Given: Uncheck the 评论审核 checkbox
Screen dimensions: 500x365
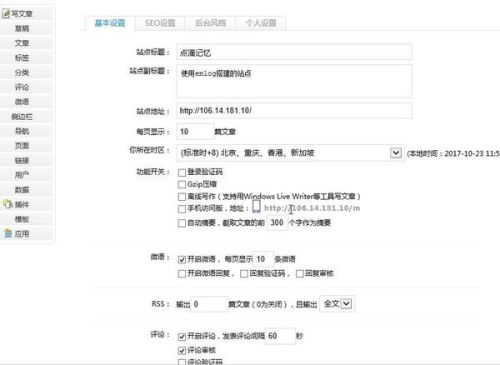Looking at the screenshot, I should click(x=182, y=350).
